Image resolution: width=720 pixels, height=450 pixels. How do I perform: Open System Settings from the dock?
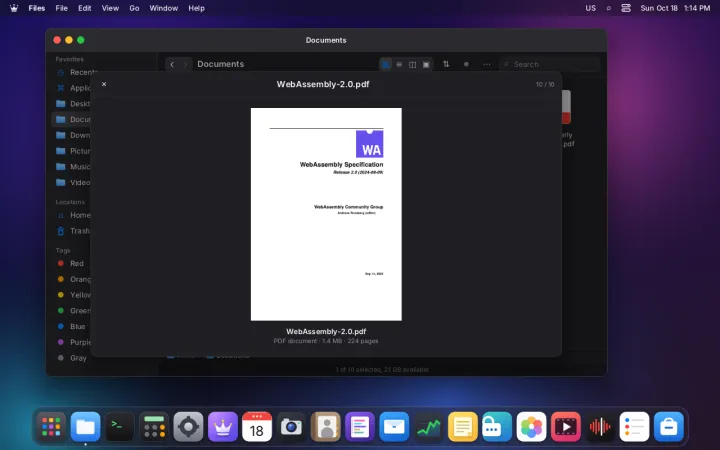(x=188, y=427)
